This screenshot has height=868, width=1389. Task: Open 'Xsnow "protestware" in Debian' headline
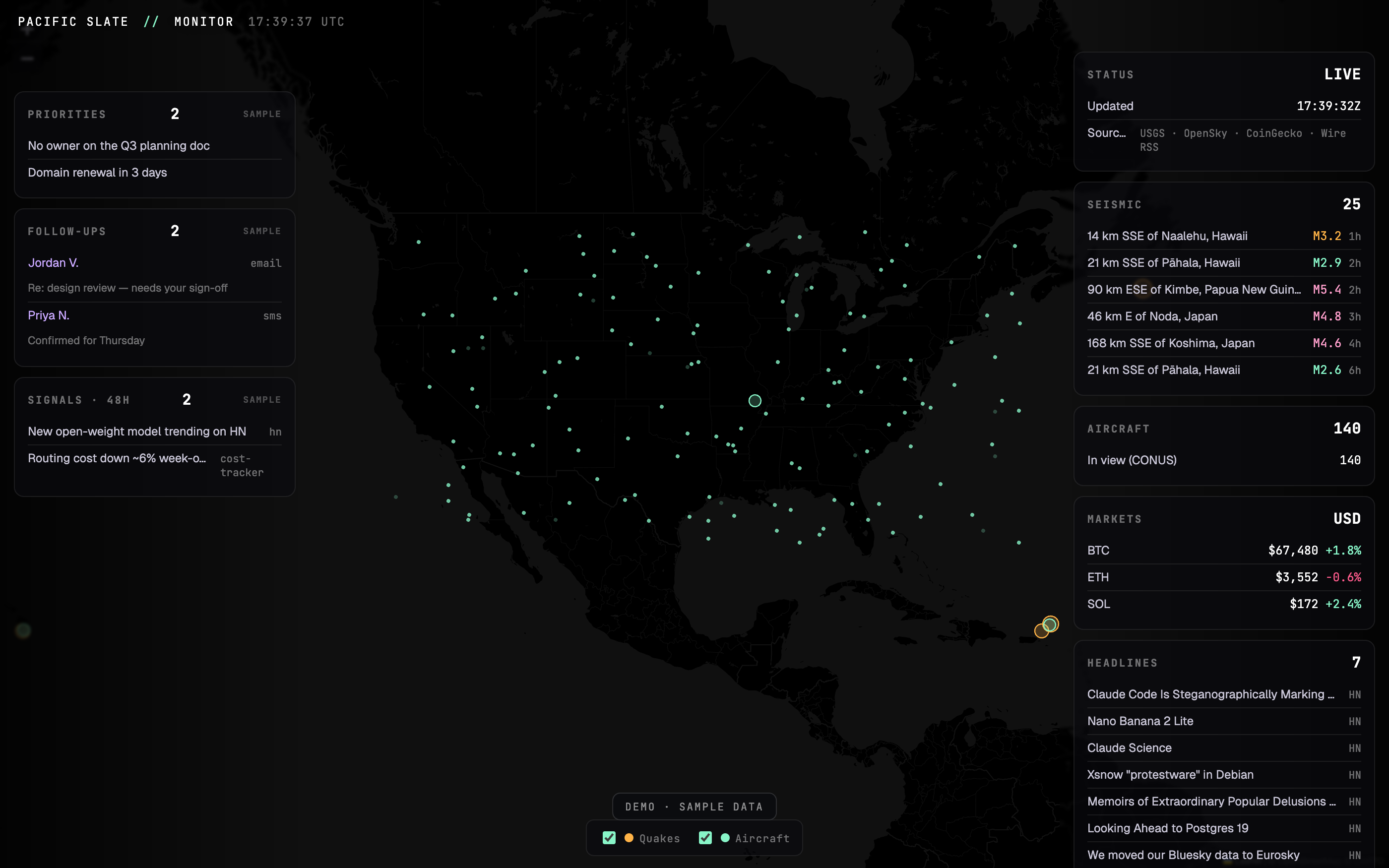(x=1224, y=775)
